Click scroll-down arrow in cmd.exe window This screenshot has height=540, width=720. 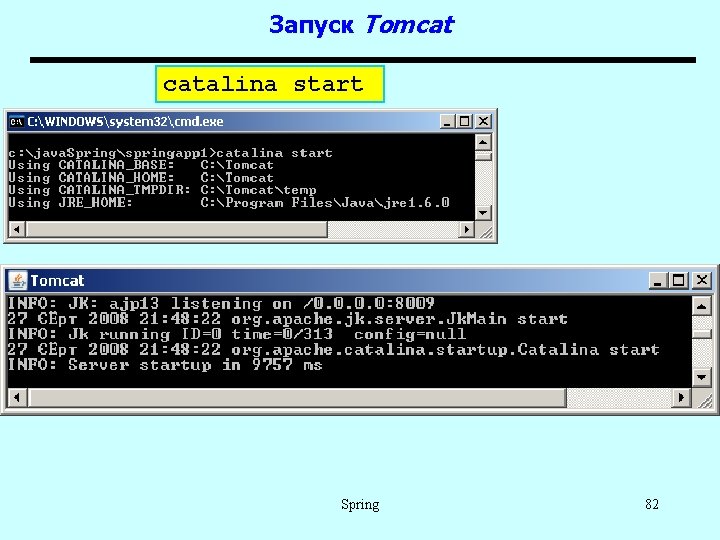coord(483,213)
